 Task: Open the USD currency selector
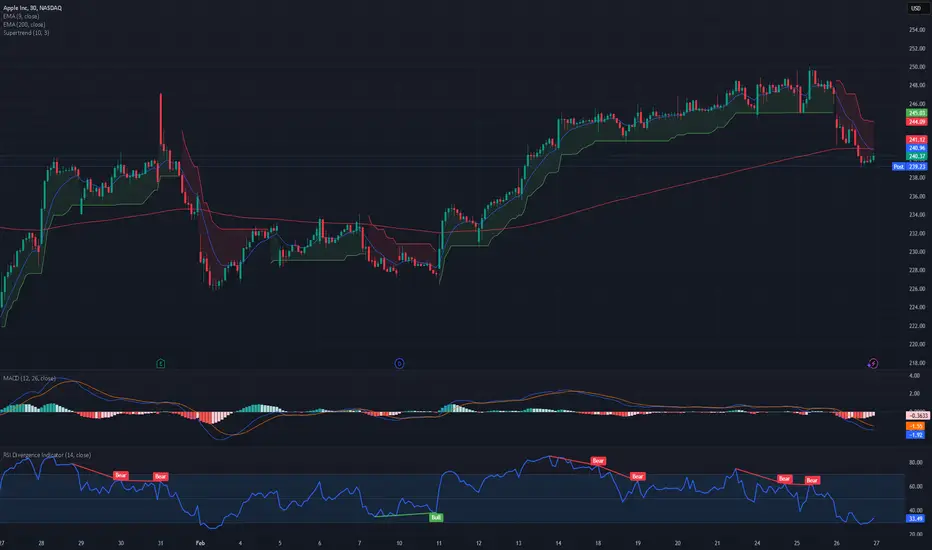pos(916,8)
